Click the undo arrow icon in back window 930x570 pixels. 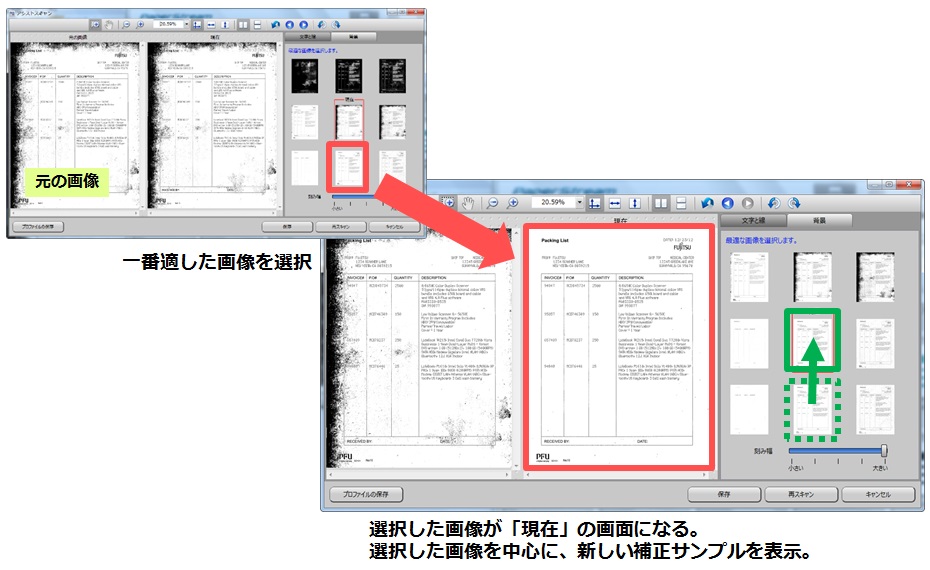pyautogui.click(x=275, y=24)
